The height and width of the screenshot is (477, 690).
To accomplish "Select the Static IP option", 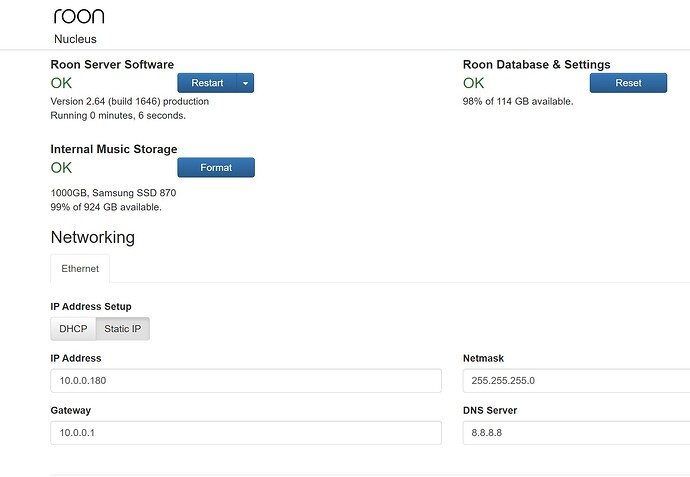I will coord(125,329).
